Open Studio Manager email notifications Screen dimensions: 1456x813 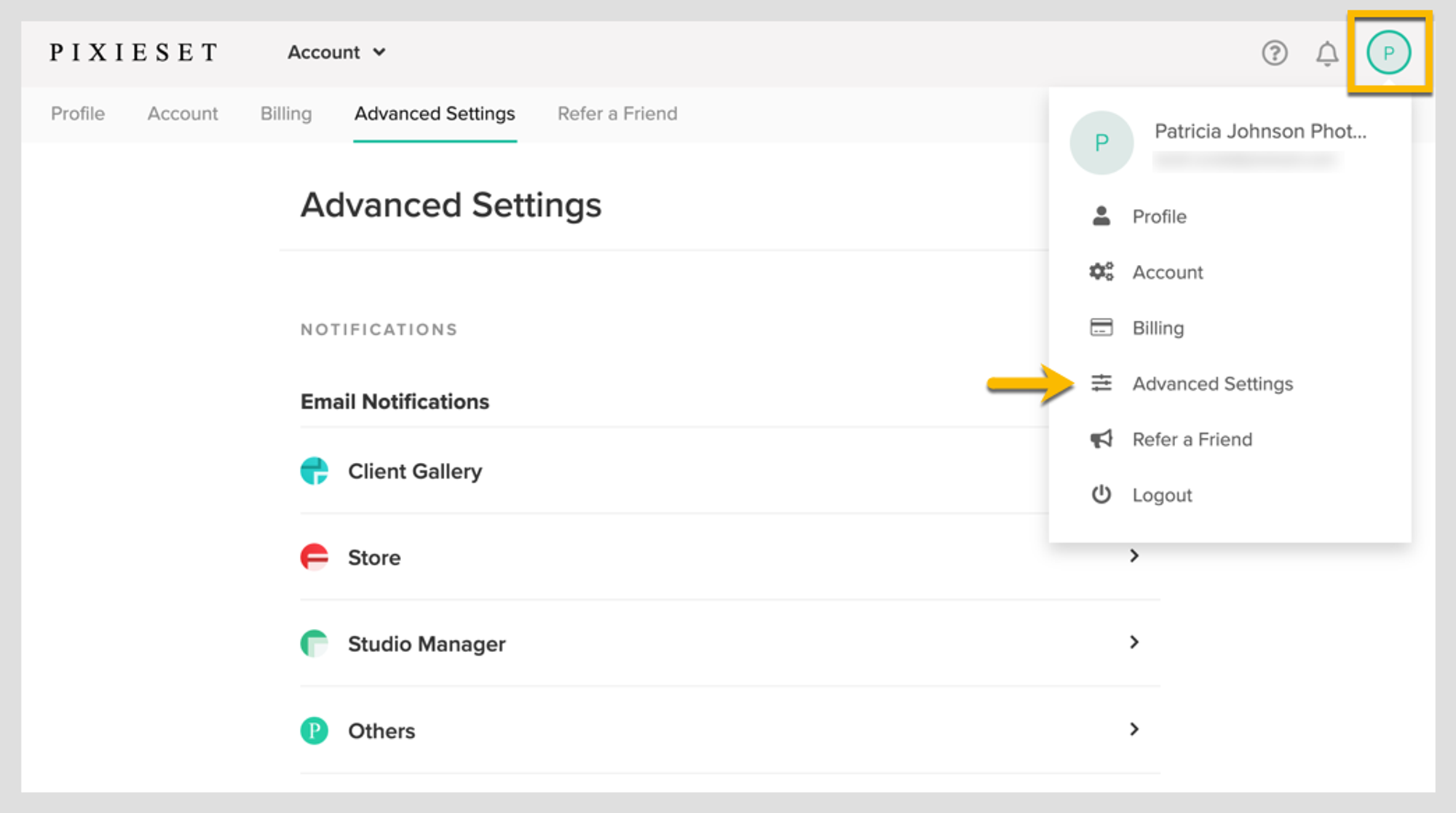[730, 643]
